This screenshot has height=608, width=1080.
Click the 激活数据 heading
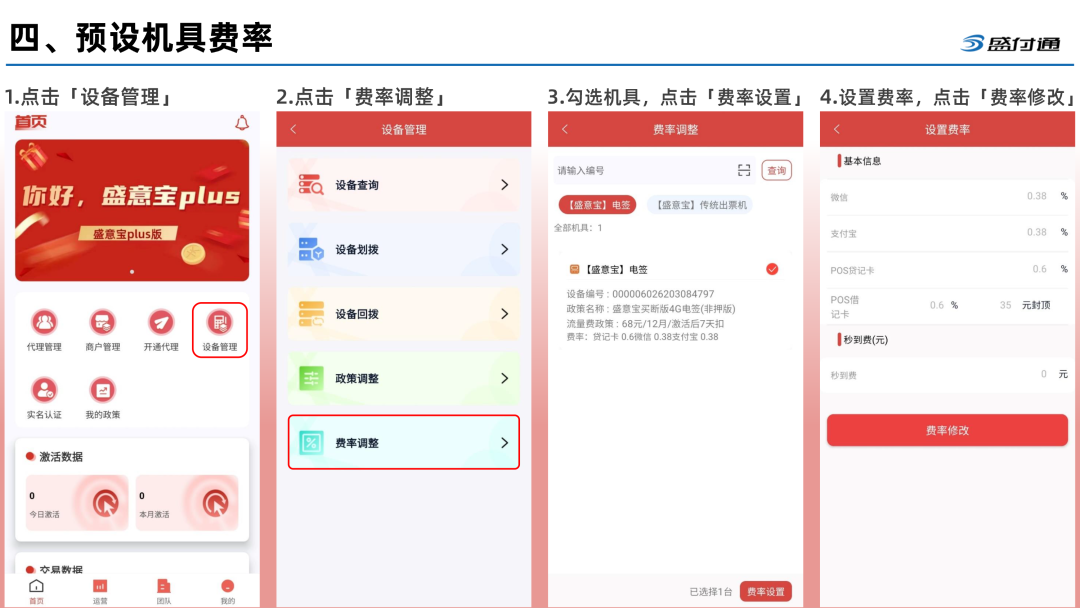click(61, 457)
